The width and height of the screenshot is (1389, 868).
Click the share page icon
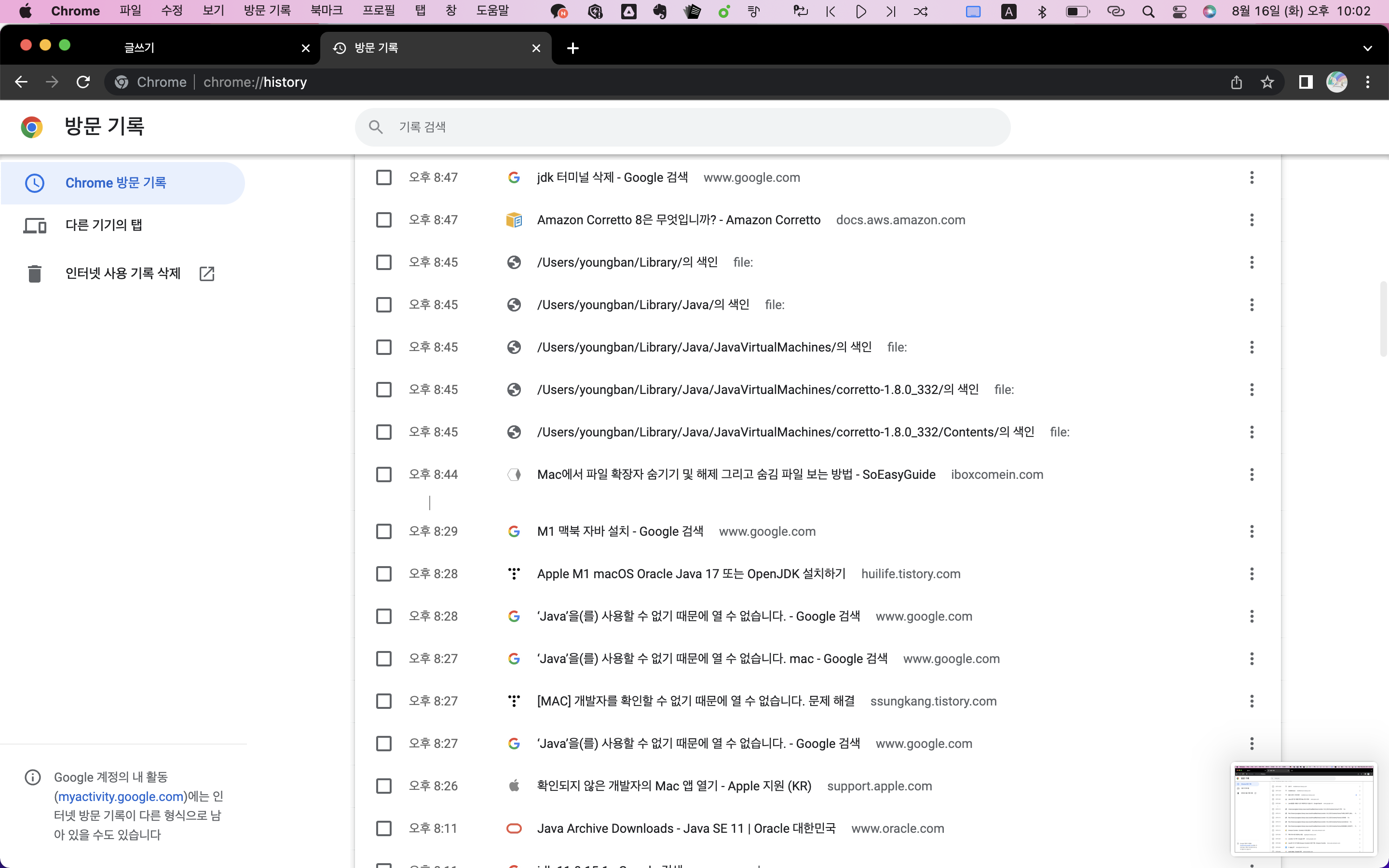pos(1236,82)
